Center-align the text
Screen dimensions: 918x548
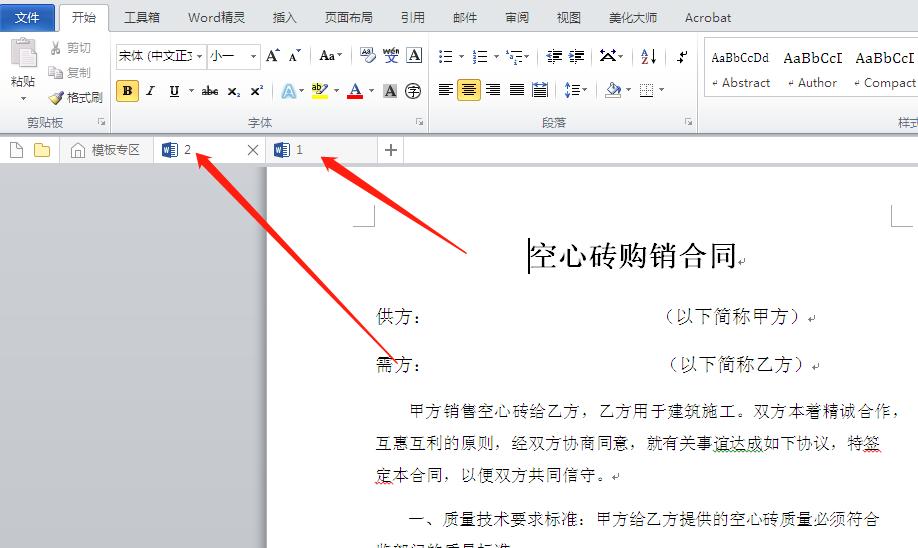469,90
